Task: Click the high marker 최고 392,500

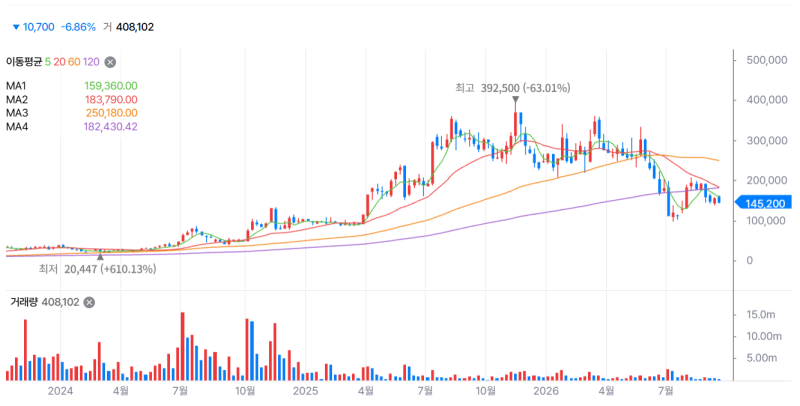Action: click(512, 88)
